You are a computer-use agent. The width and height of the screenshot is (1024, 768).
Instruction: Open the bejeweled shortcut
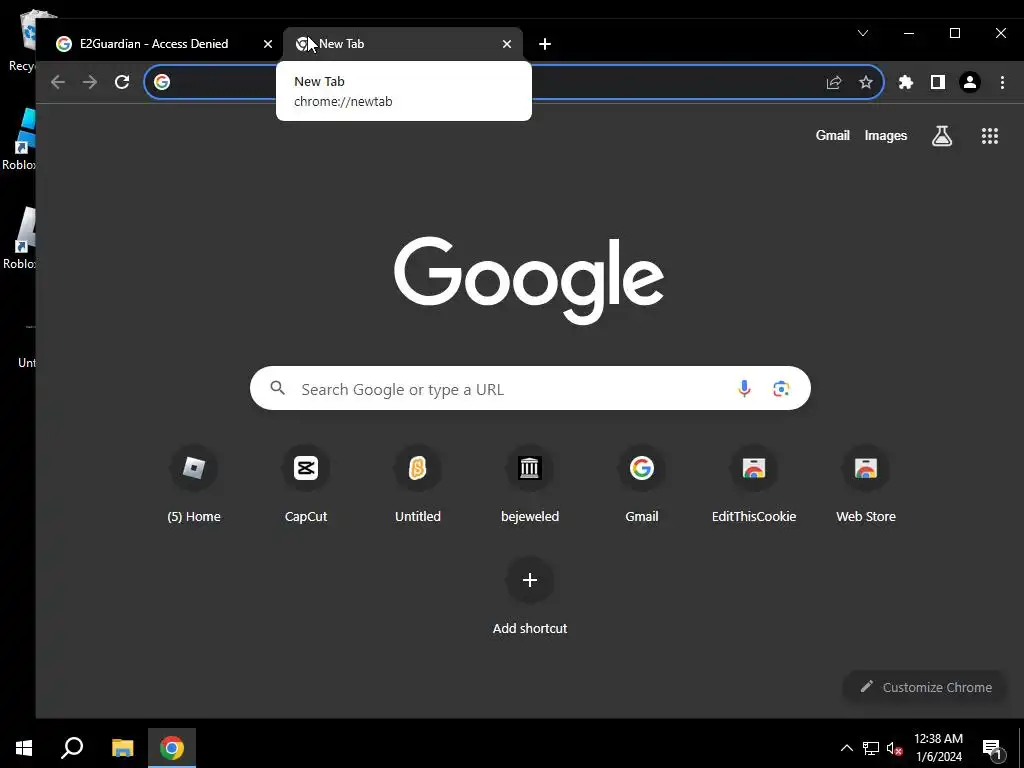[530, 485]
